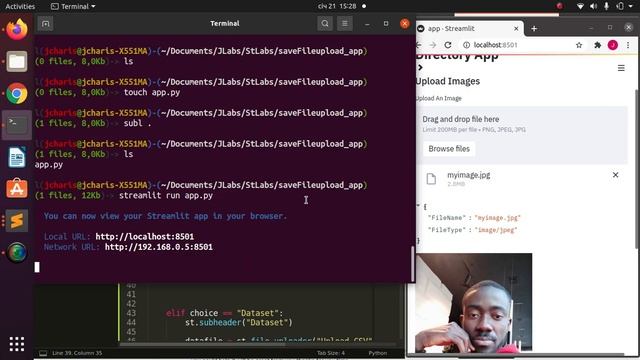The width and height of the screenshot is (640, 360).
Task: Click line 43 elif choice code in Sublime
Action: click(x=224, y=313)
